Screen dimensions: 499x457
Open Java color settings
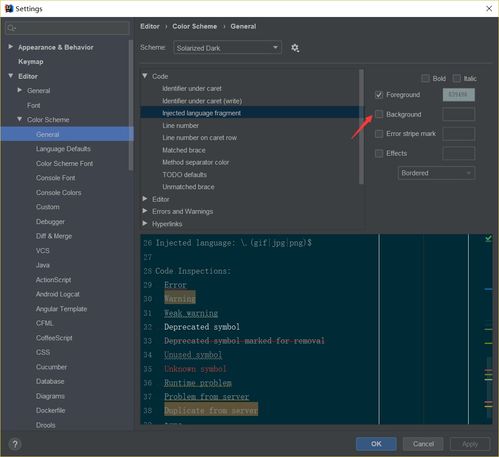tap(43, 265)
